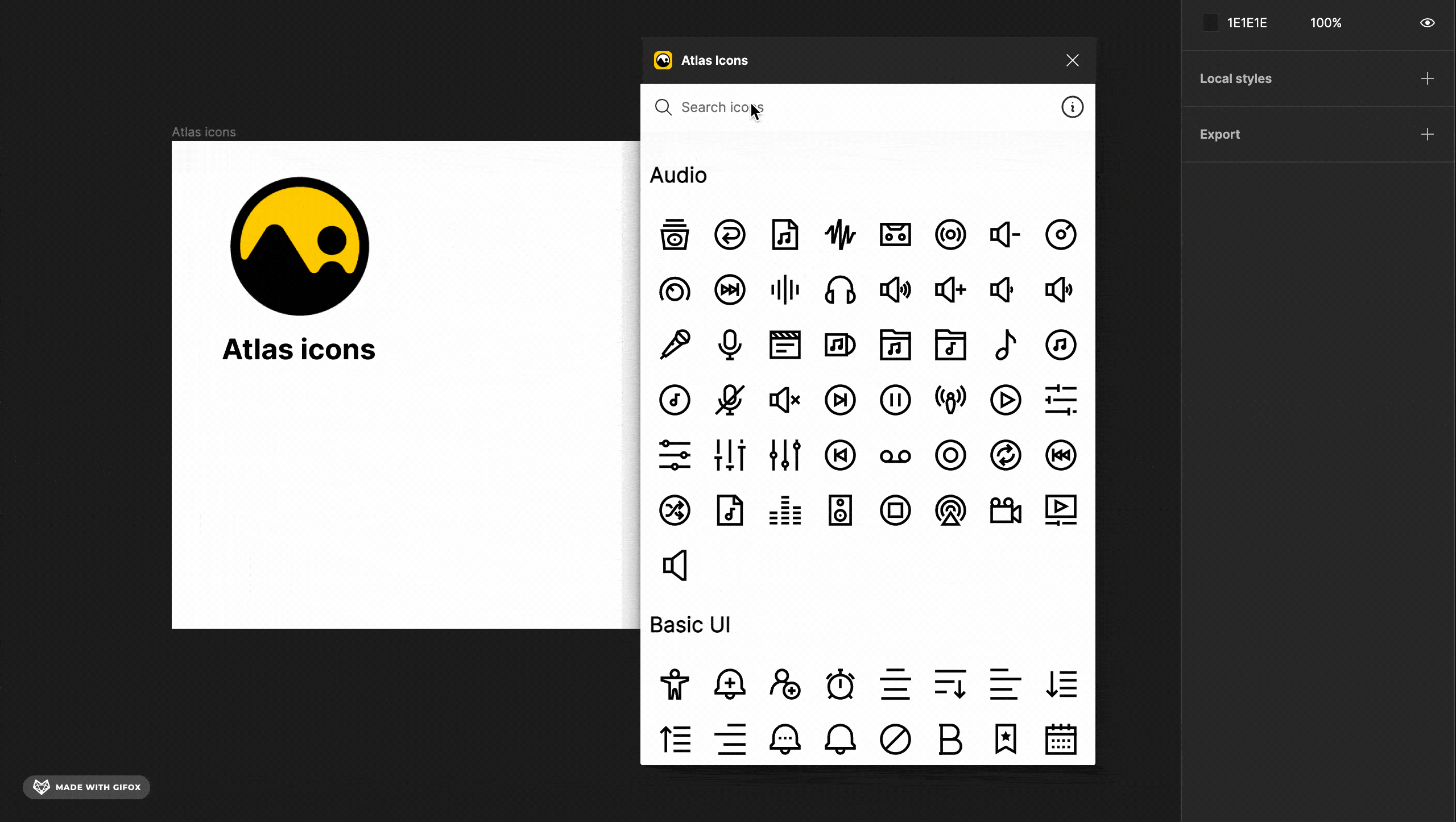Click the Local styles section label

(1235, 78)
